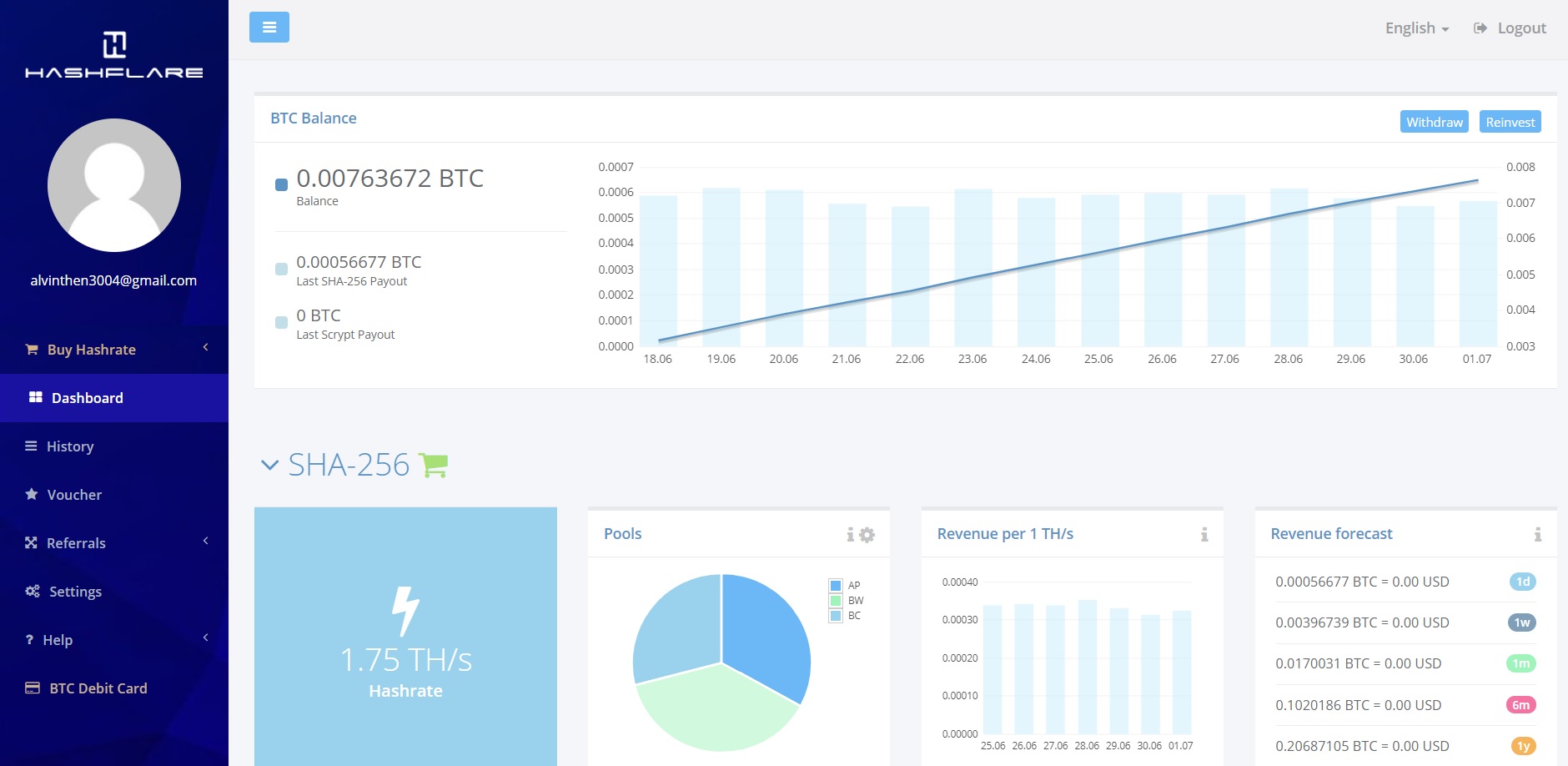Open the English language dropdown
Image resolution: width=1568 pixels, height=766 pixels.
pos(1417,28)
